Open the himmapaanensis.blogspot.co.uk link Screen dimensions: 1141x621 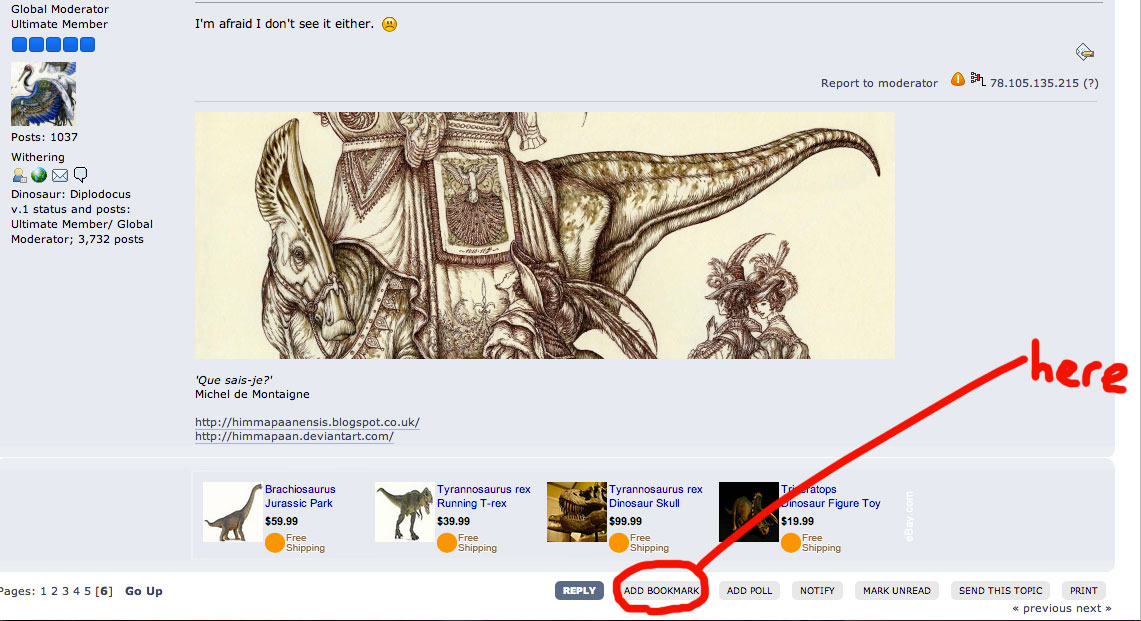click(x=307, y=422)
